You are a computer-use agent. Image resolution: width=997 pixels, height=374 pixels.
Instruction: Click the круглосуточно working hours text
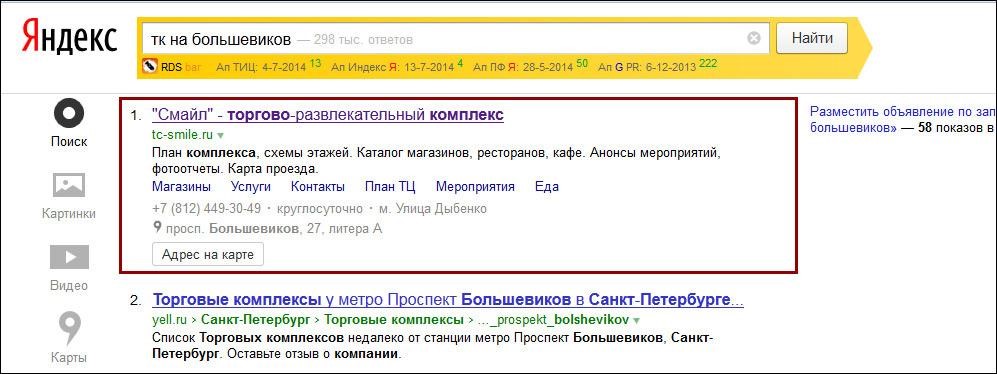click(x=320, y=209)
